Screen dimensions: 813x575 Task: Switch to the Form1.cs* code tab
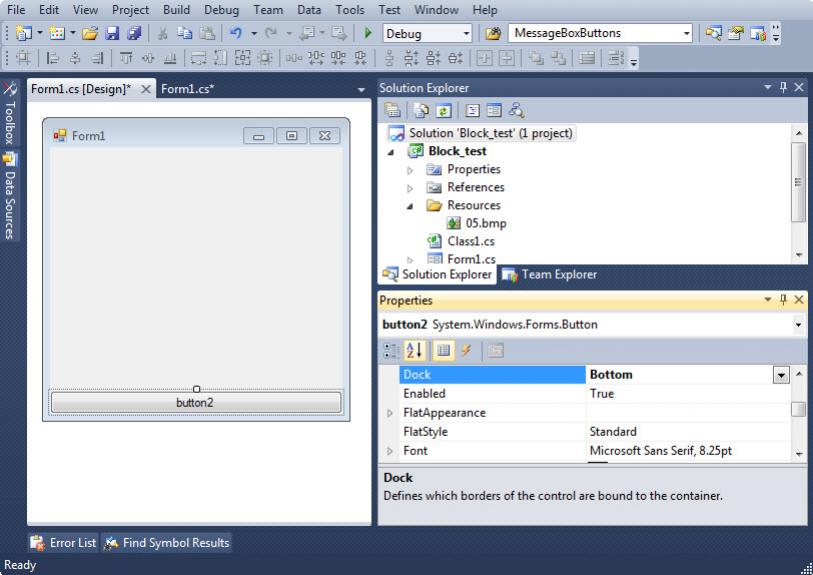click(x=188, y=89)
